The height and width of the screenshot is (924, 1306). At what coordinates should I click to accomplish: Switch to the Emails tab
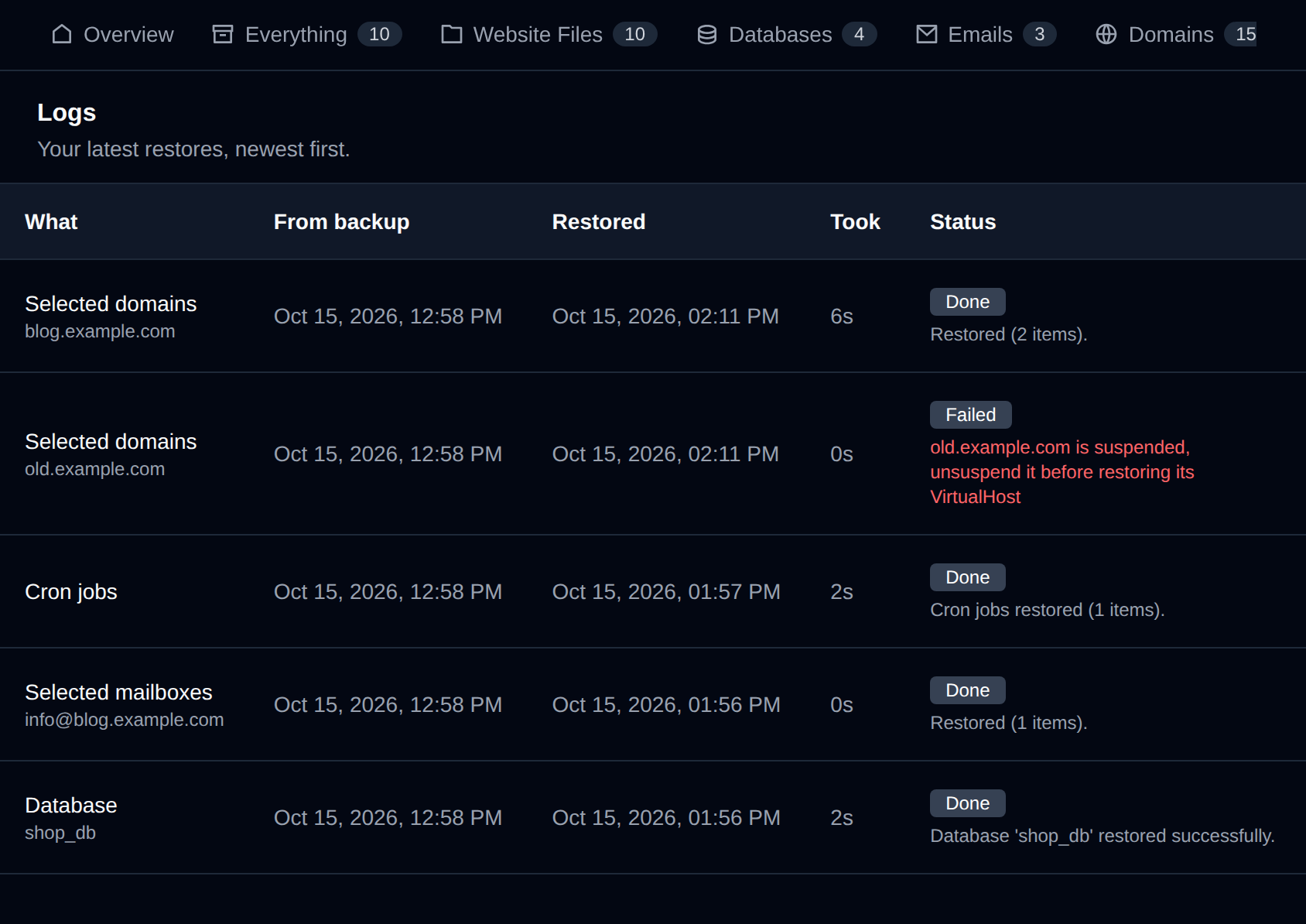pos(986,34)
